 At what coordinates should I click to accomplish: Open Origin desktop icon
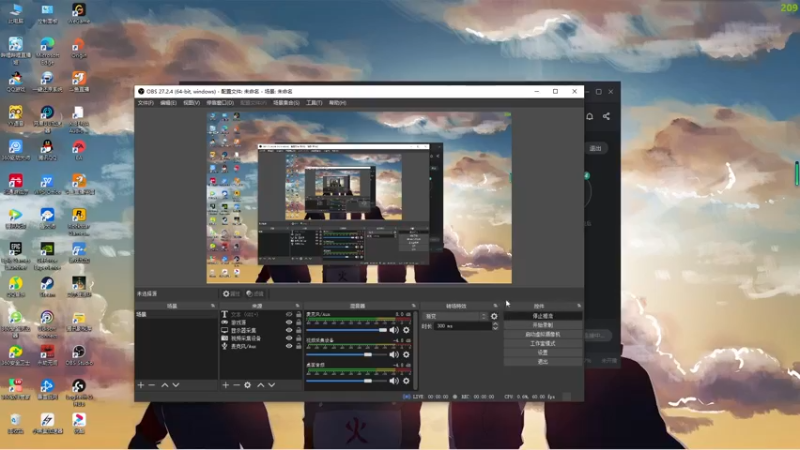click(79, 48)
